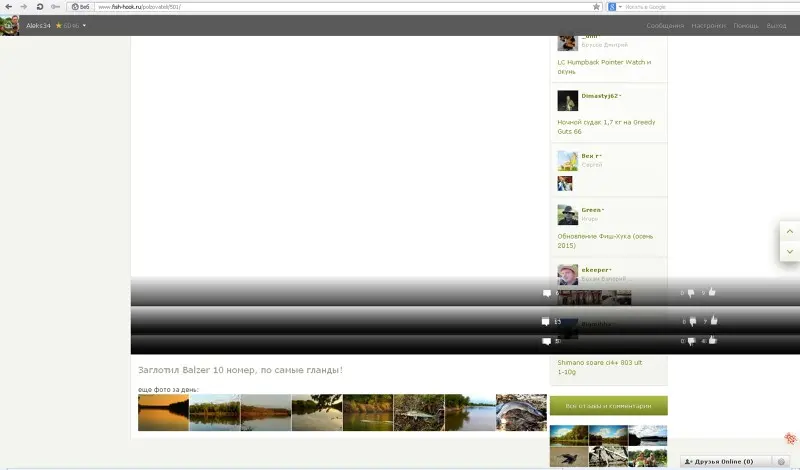
Task: Open the Shimano soare ci4+ 803 ult post
Action: tap(599, 367)
